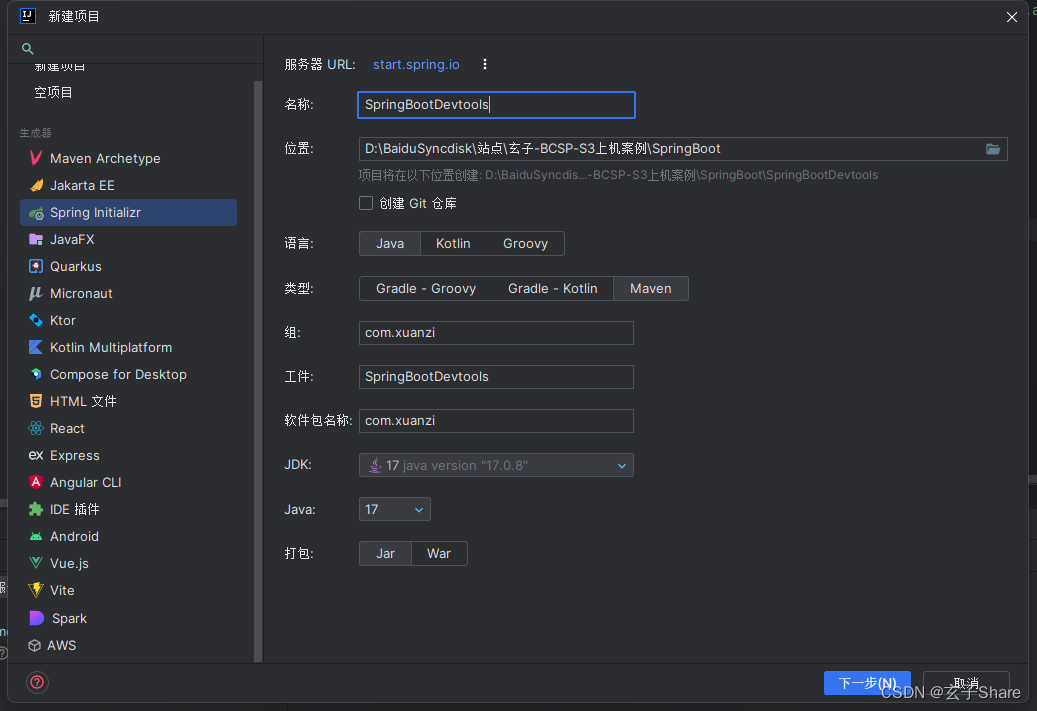Click the React atom icon
Screen dimensions: 1037x711
[x=36, y=428]
